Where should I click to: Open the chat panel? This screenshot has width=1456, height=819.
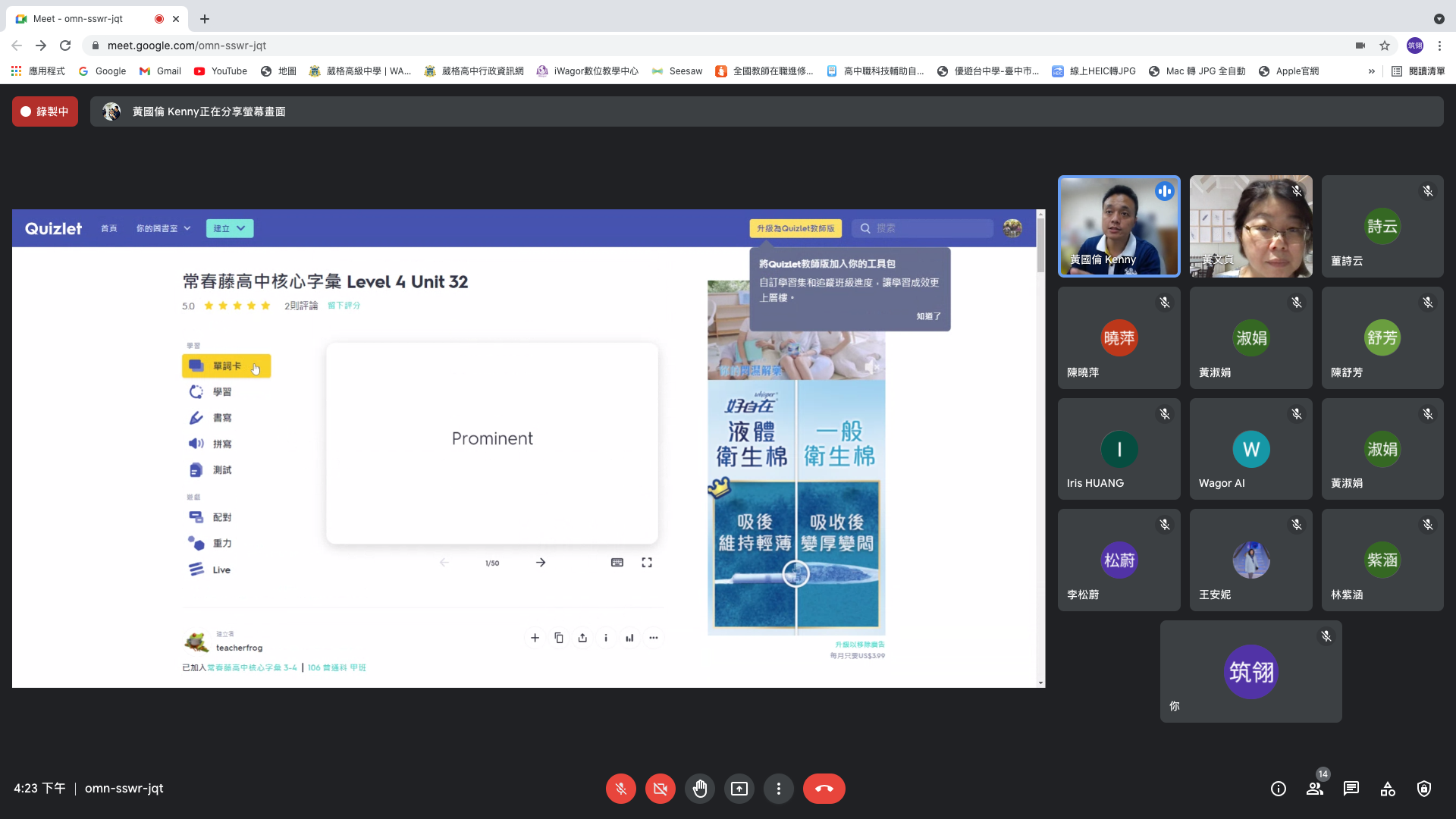pyautogui.click(x=1351, y=789)
